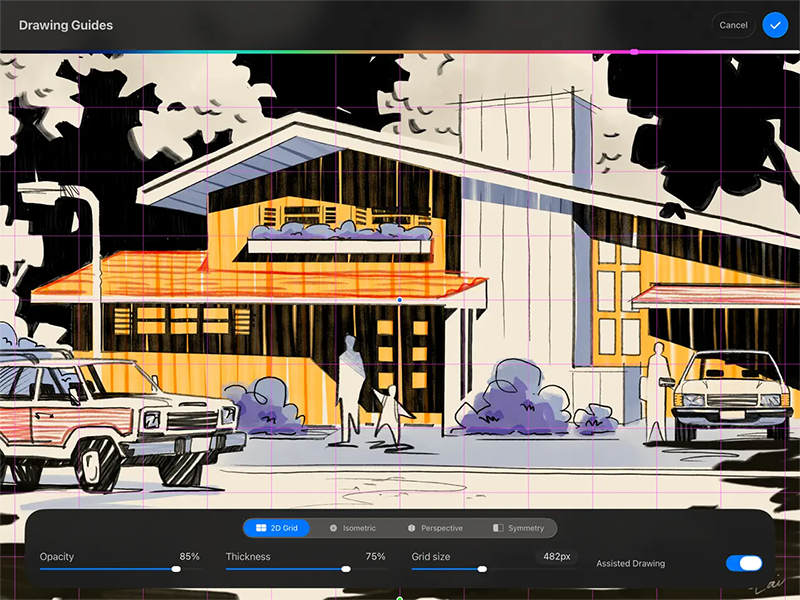The image size is (800, 600).
Task: Click the hue bar's color handle
Action: 634,52
